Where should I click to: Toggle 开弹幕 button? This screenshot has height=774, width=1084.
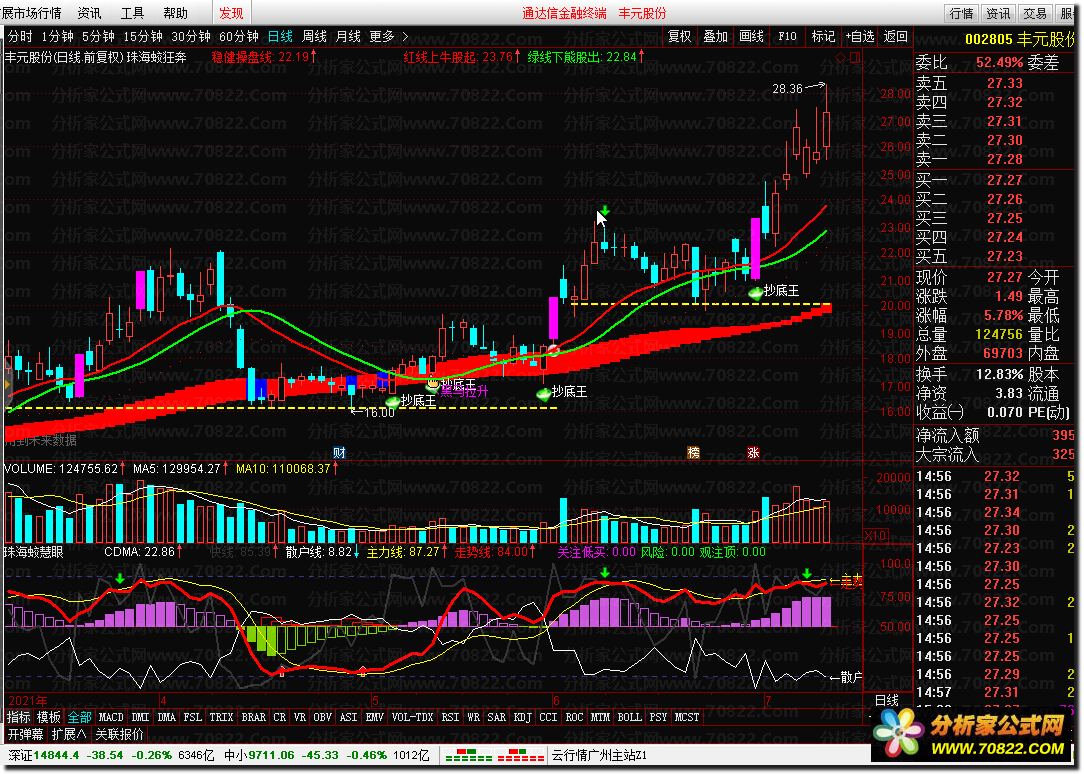26,733
